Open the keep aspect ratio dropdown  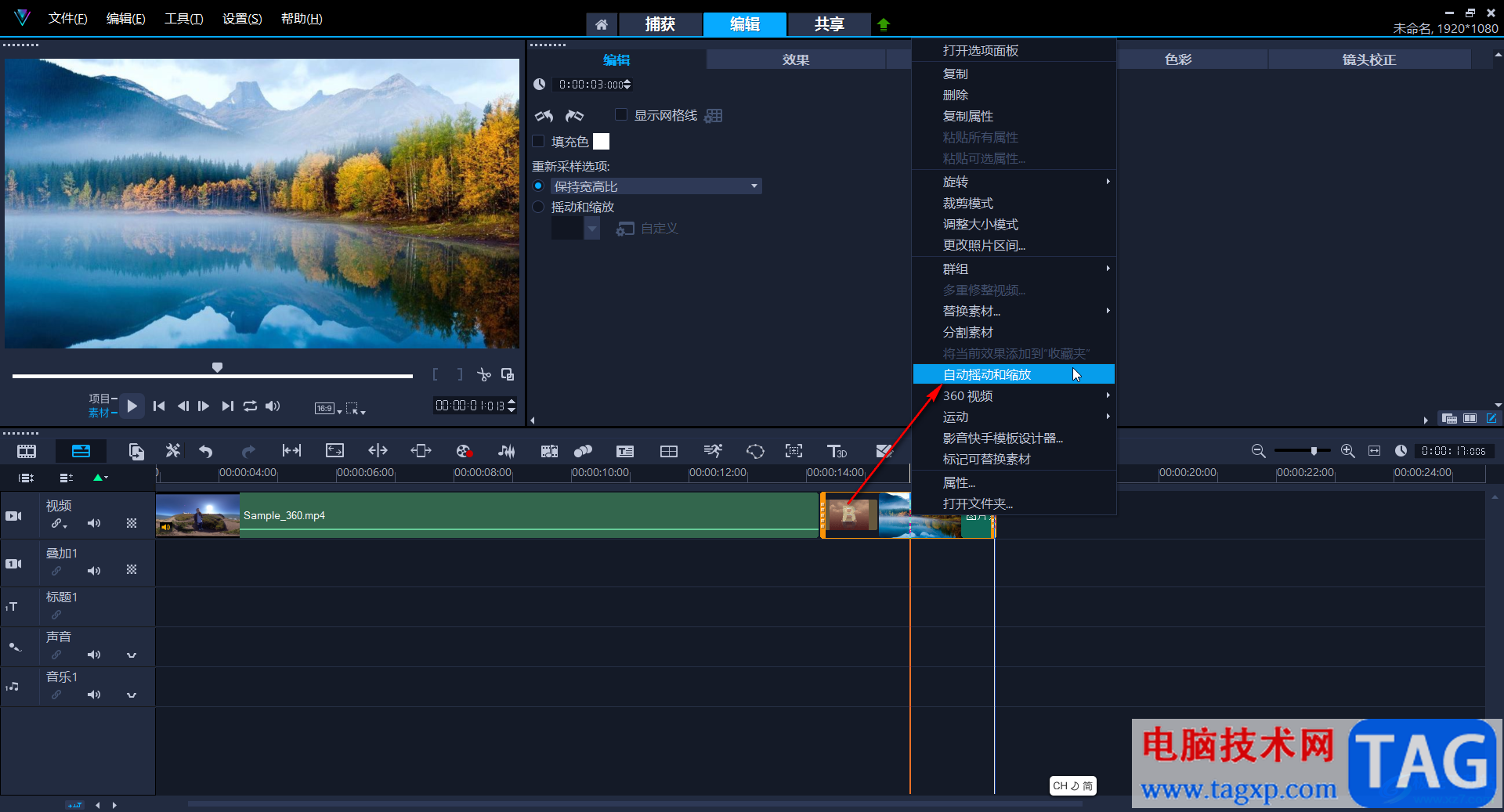pos(656,186)
